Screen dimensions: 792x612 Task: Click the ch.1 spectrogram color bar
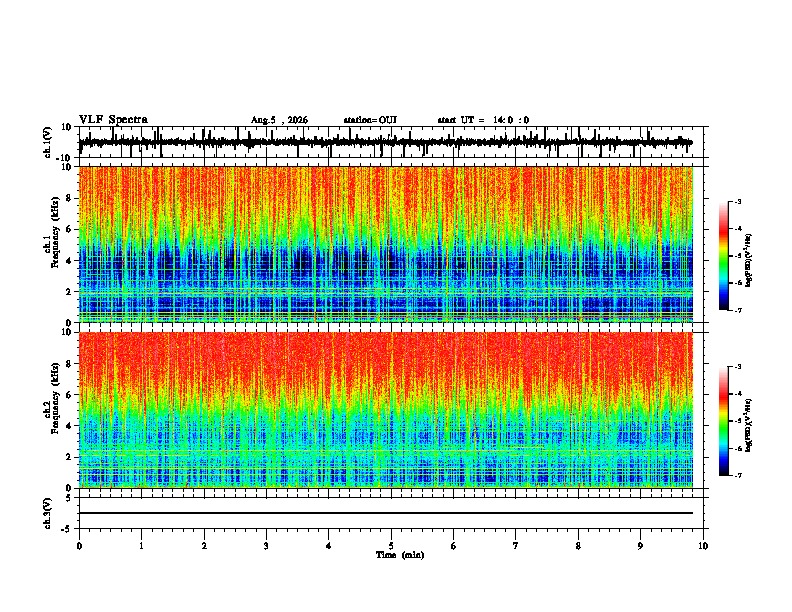pyautogui.click(x=723, y=256)
